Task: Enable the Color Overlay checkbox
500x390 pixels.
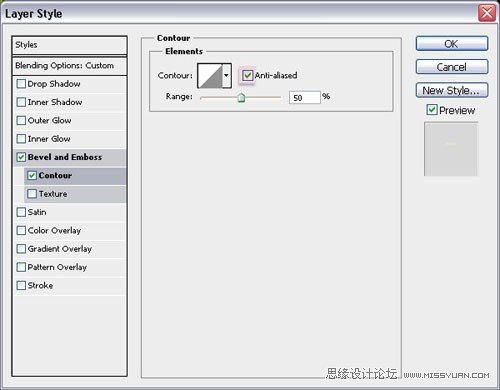Action: [21, 230]
